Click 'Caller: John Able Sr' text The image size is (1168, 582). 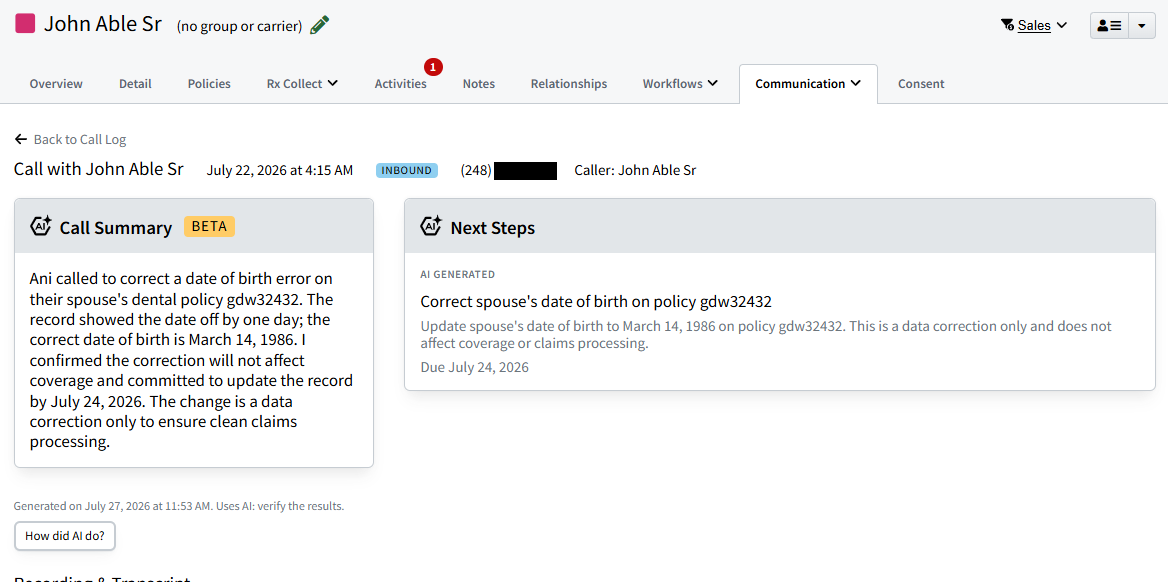pos(635,170)
